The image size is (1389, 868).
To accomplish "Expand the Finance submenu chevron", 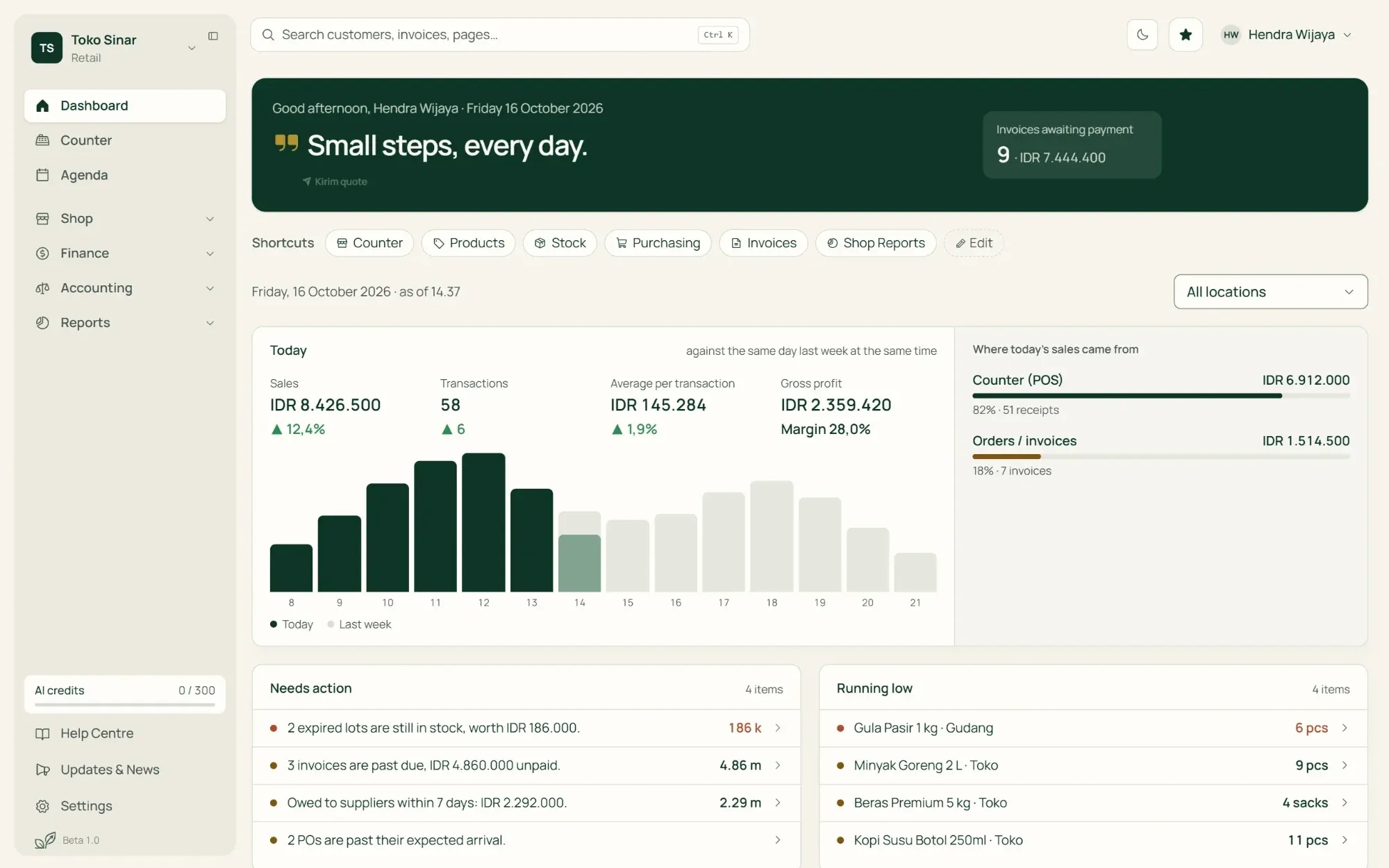I will (210, 253).
